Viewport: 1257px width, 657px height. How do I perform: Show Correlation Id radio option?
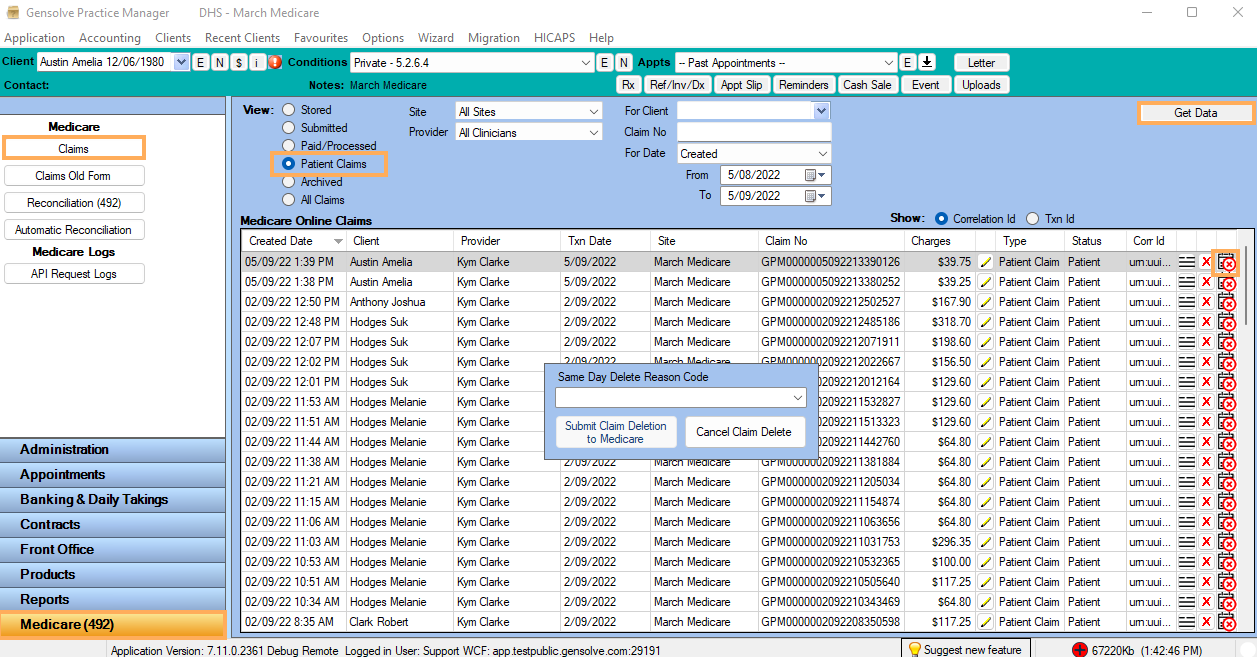(x=941, y=219)
